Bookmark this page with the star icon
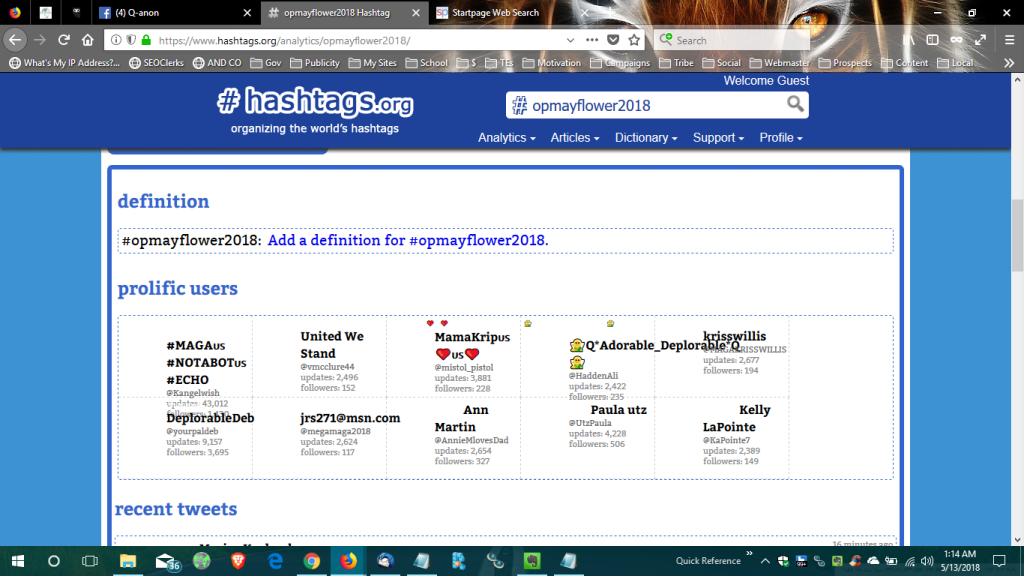 [634, 40]
